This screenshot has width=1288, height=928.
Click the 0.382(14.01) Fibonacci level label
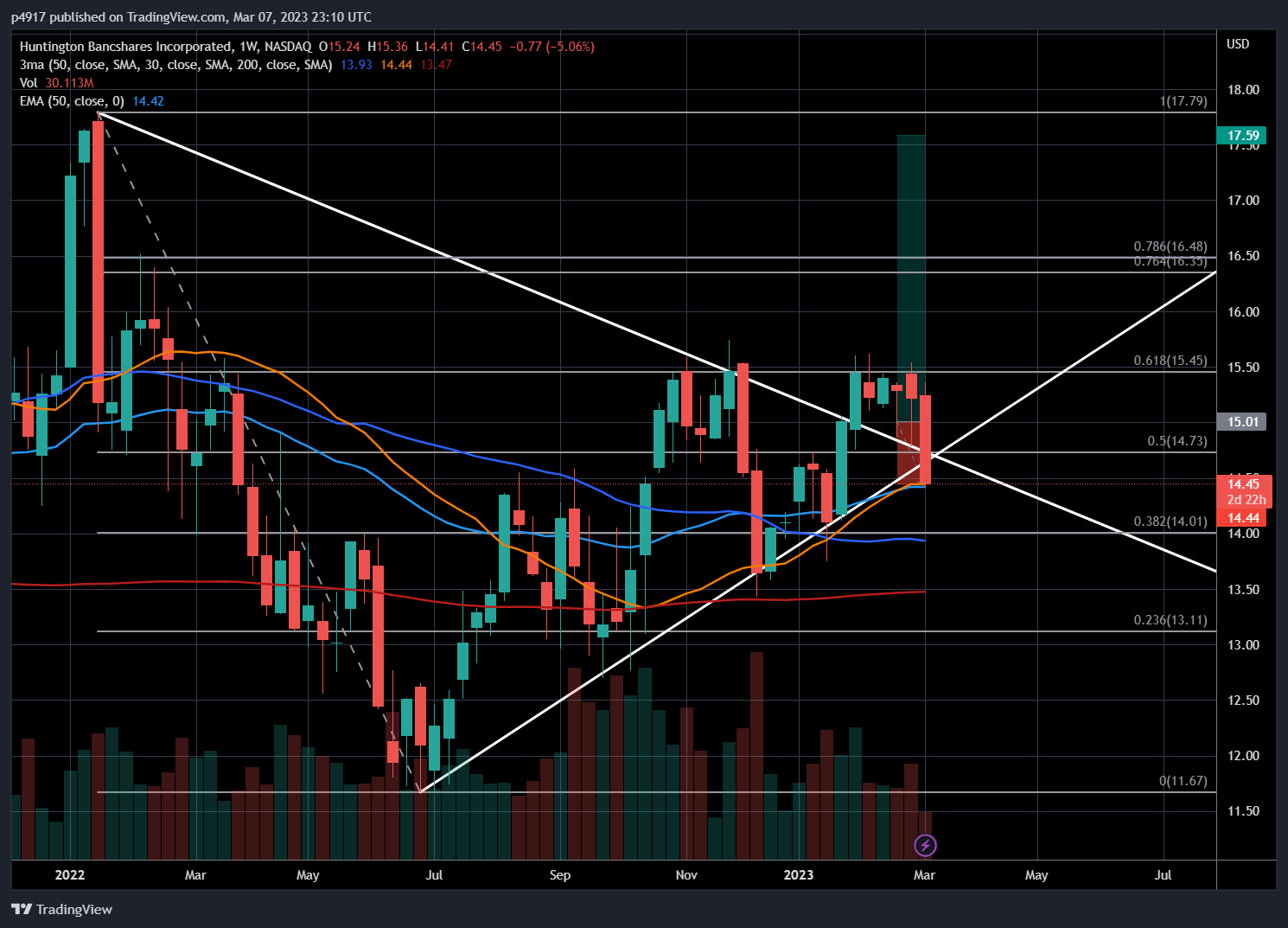tap(1170, 522)
